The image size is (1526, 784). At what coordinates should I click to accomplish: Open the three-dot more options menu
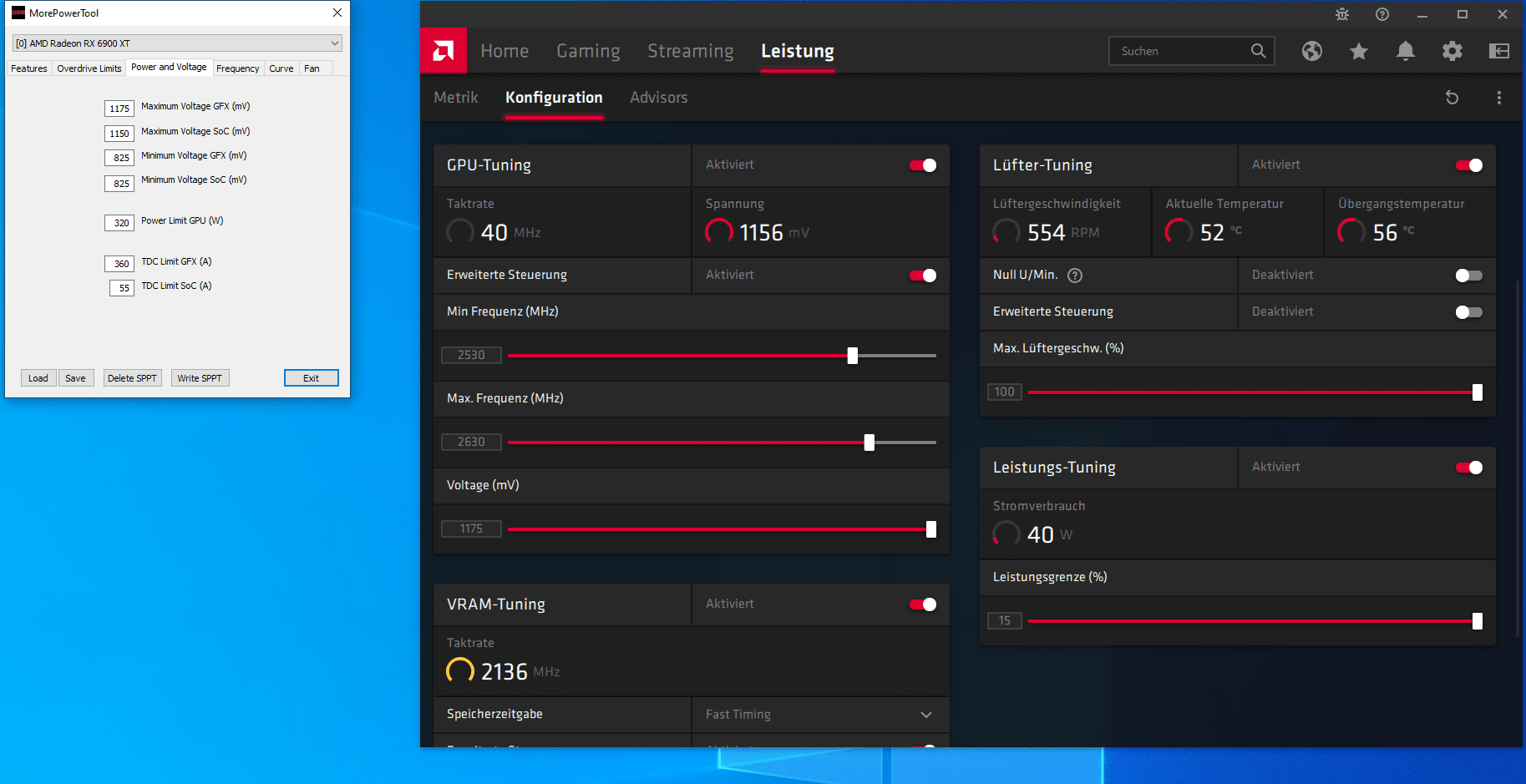pos(1499,98)
